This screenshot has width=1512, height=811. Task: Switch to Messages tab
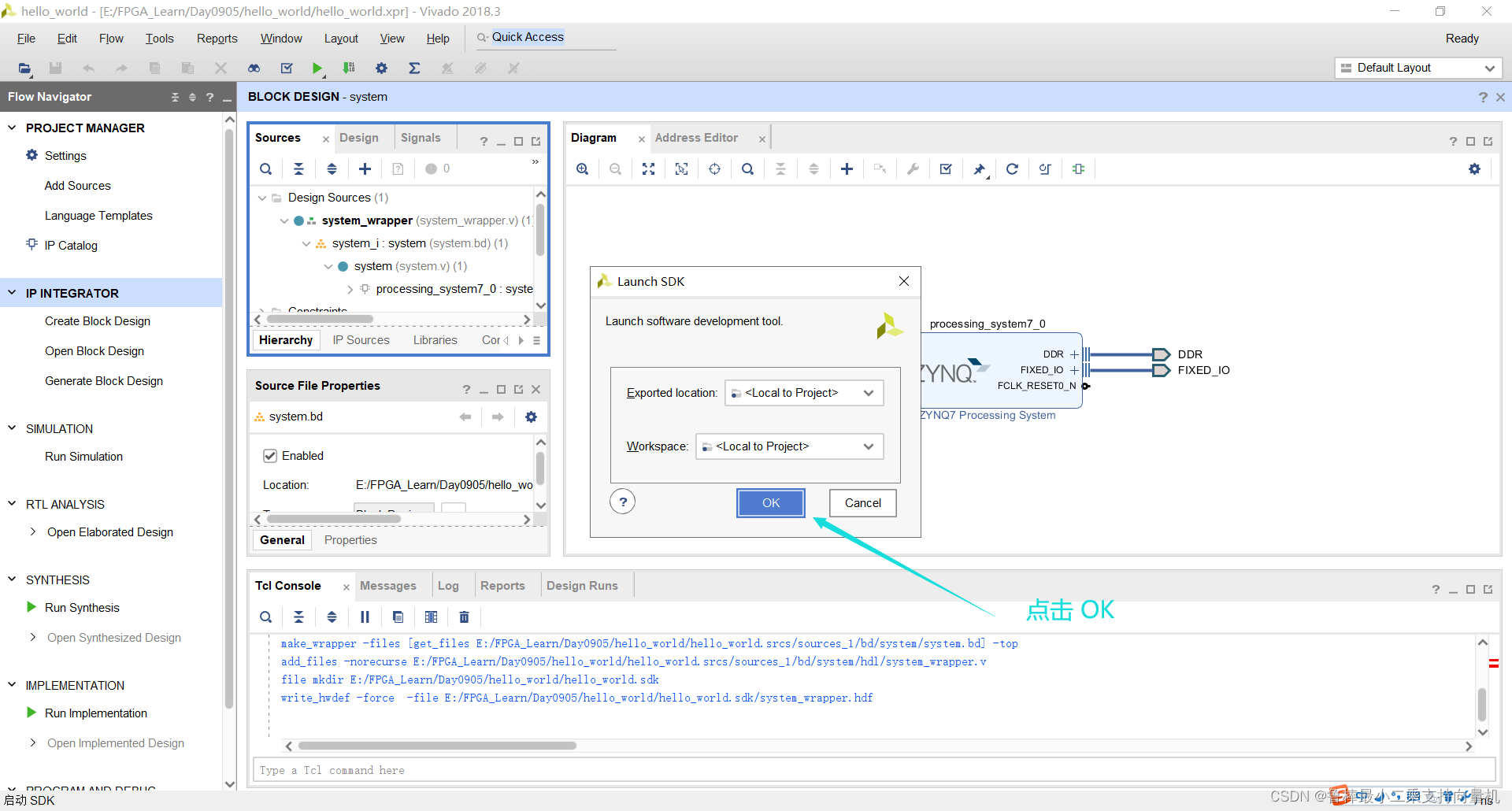point(387,586)
